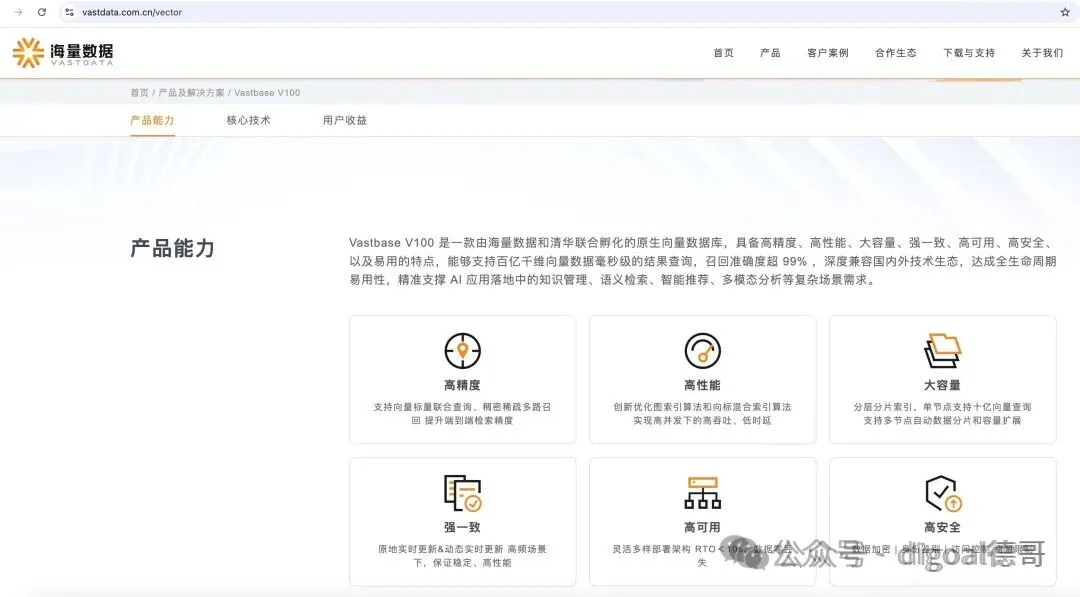This screenshot has height=597, width=1080.
Task: Click 高可用 description about RTO
Action: coord(702,556)
